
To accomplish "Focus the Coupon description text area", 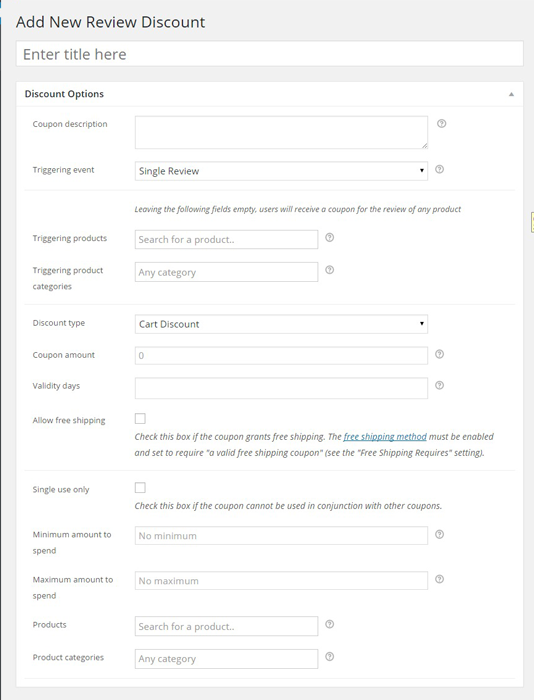I will [281, 133].
